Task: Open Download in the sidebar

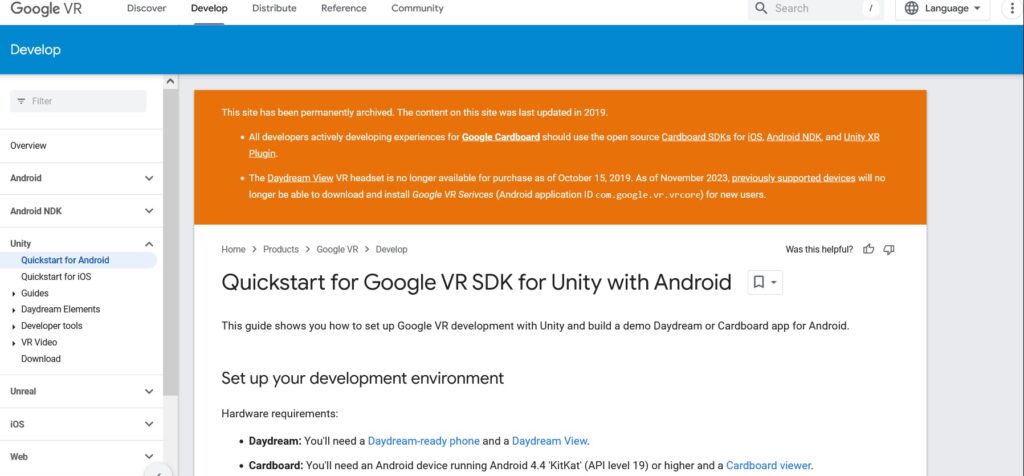Action: pyautogui.click(x=40, y=359)
